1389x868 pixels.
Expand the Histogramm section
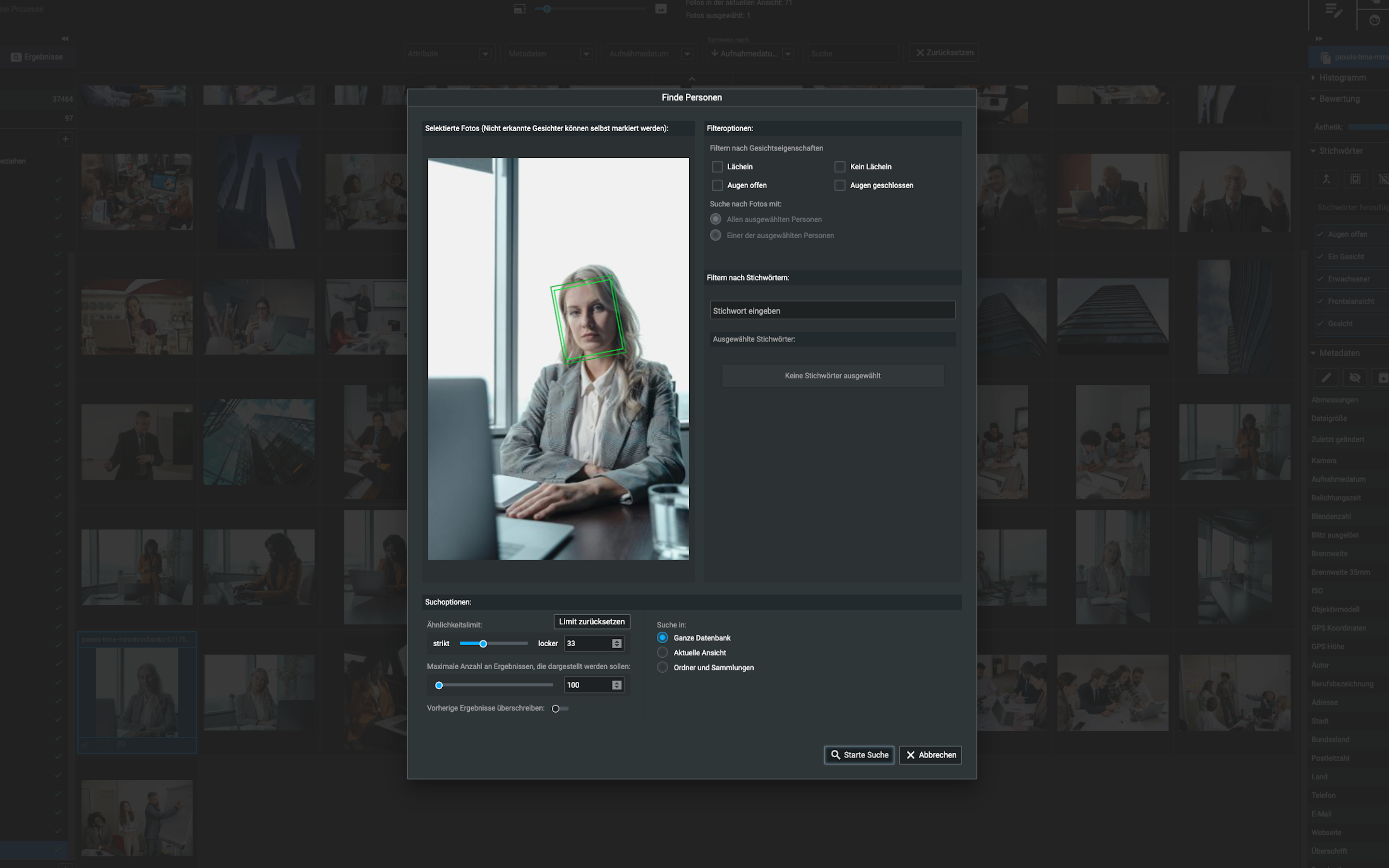1313,77
